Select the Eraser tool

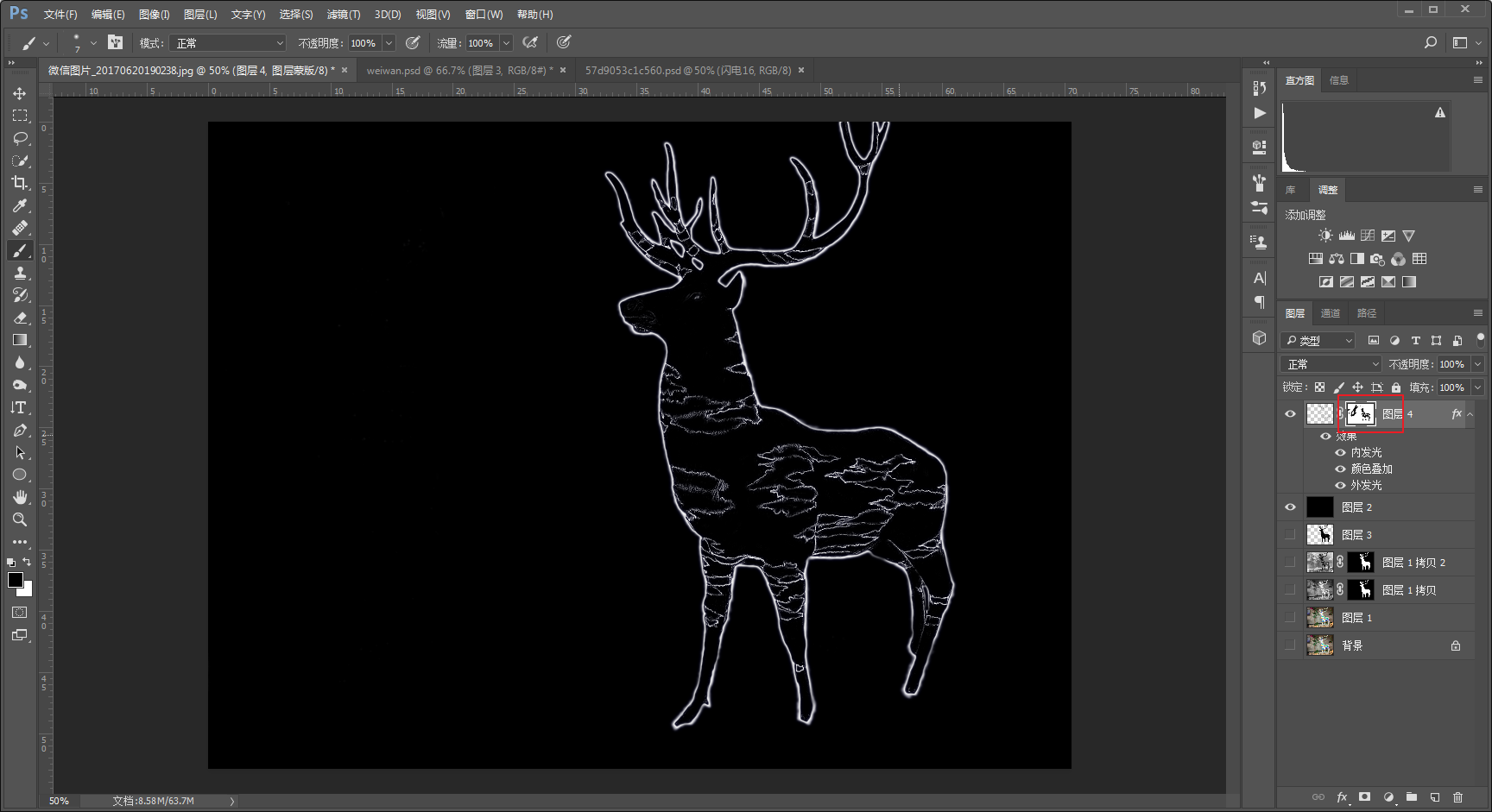pos(19,318)
